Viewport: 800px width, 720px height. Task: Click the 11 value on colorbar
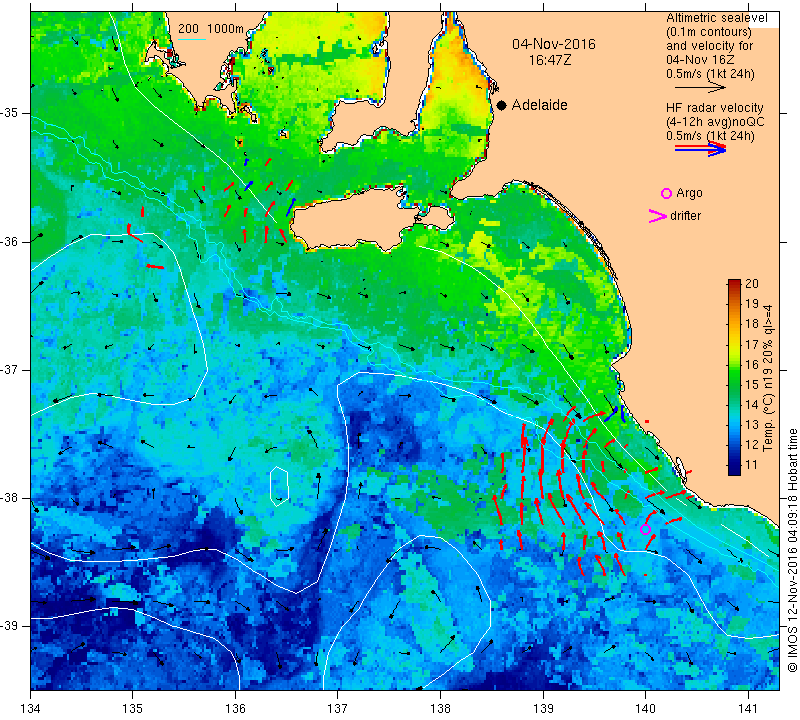pyautogui.click(x=752, y=465)
